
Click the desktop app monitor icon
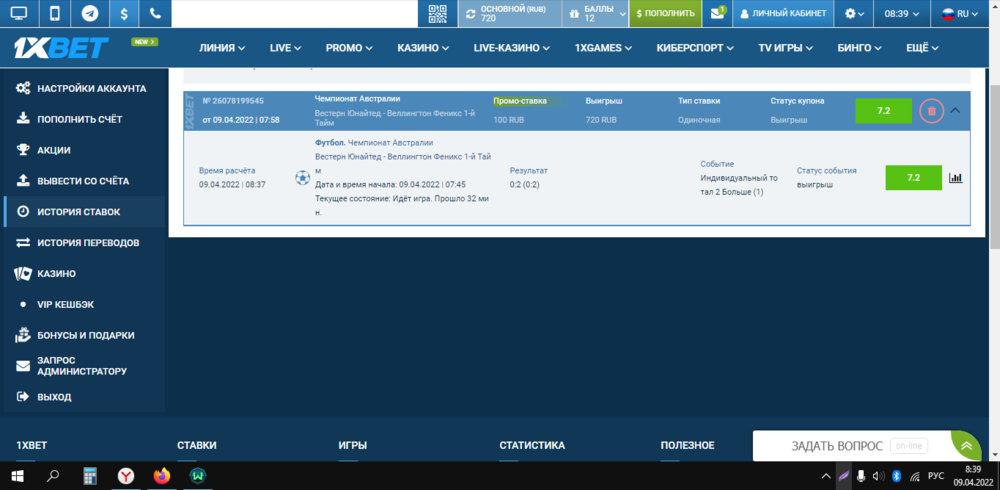tap(20, 13)
